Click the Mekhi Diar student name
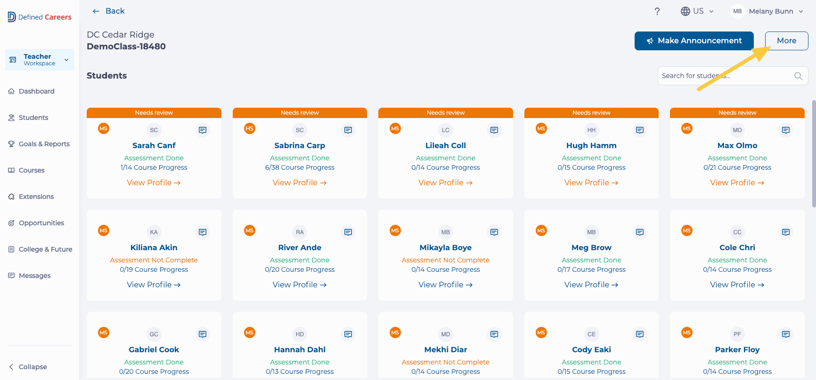816x380 pixels. click(x=445, y=350)
